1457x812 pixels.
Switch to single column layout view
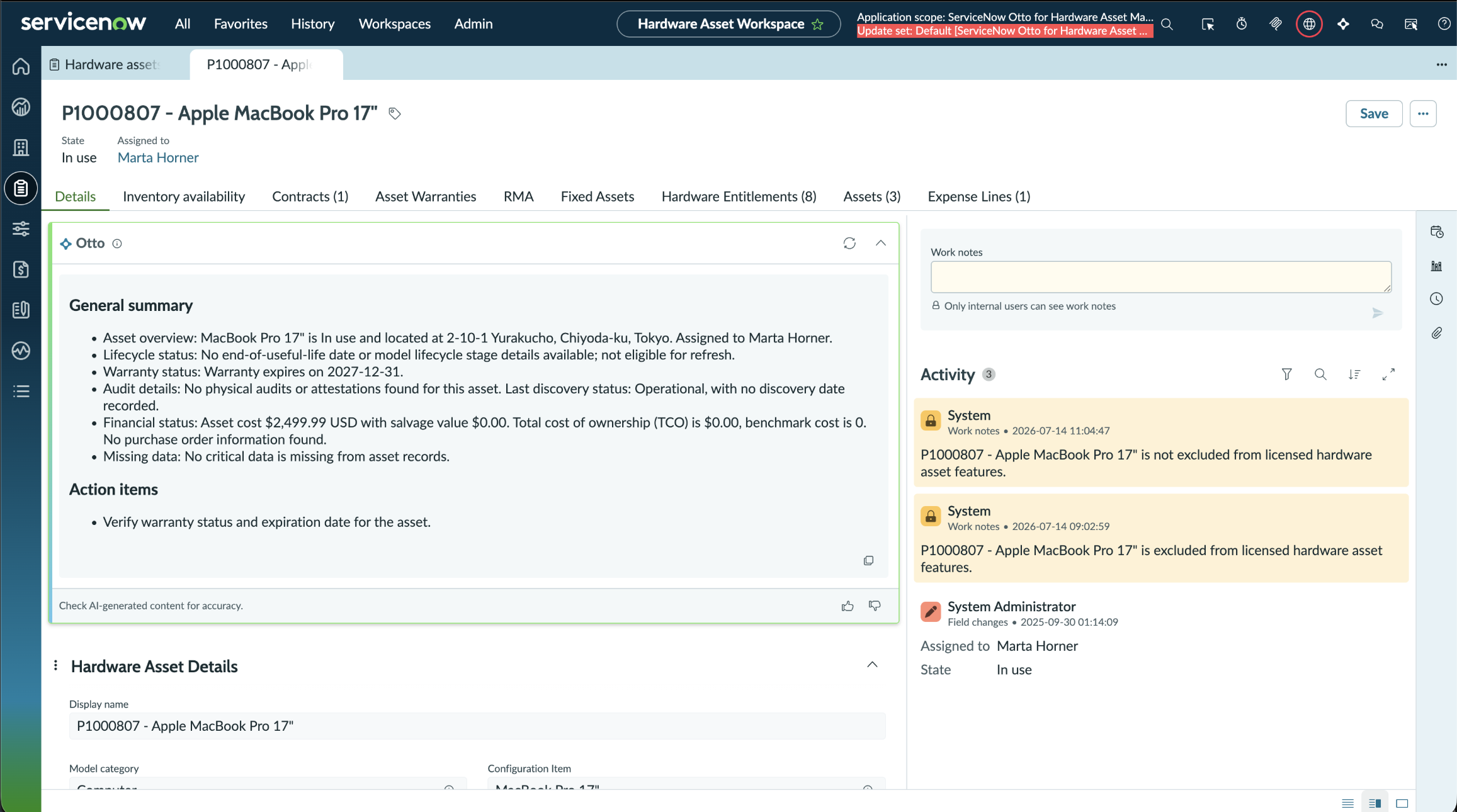click(x=1347, y=804)
